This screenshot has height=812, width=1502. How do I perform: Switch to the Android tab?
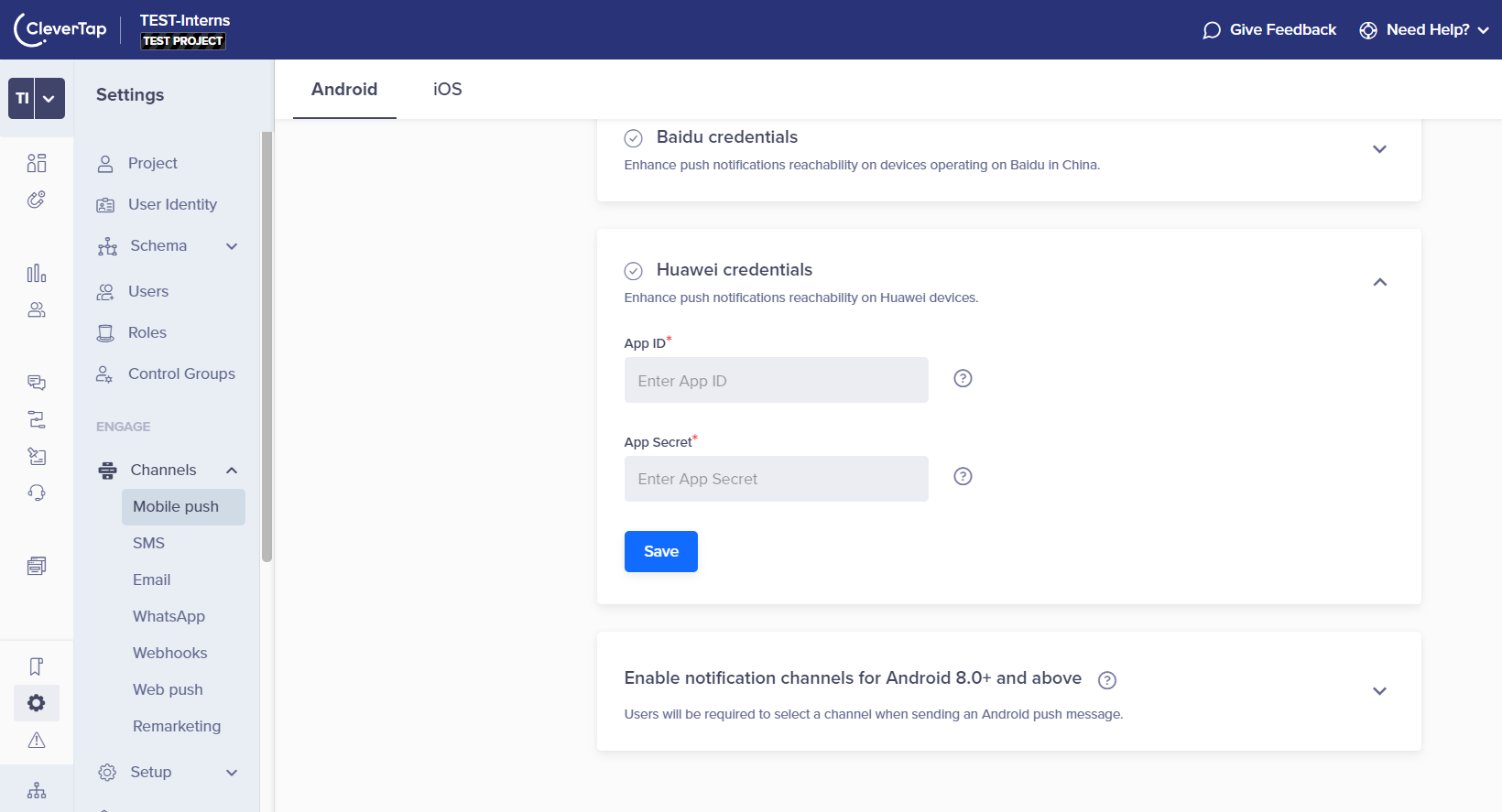click(x=344, y=90)
